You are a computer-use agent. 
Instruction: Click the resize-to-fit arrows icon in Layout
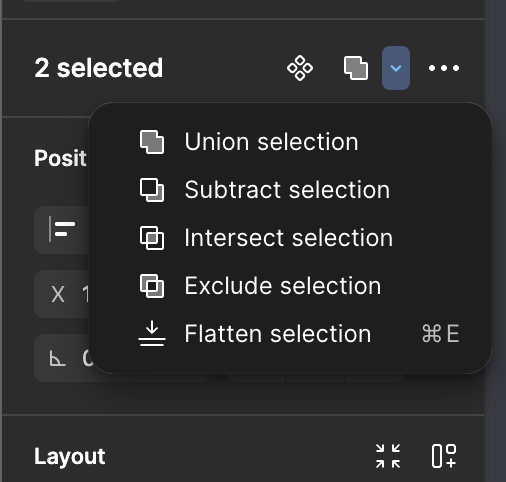(388, 456)
